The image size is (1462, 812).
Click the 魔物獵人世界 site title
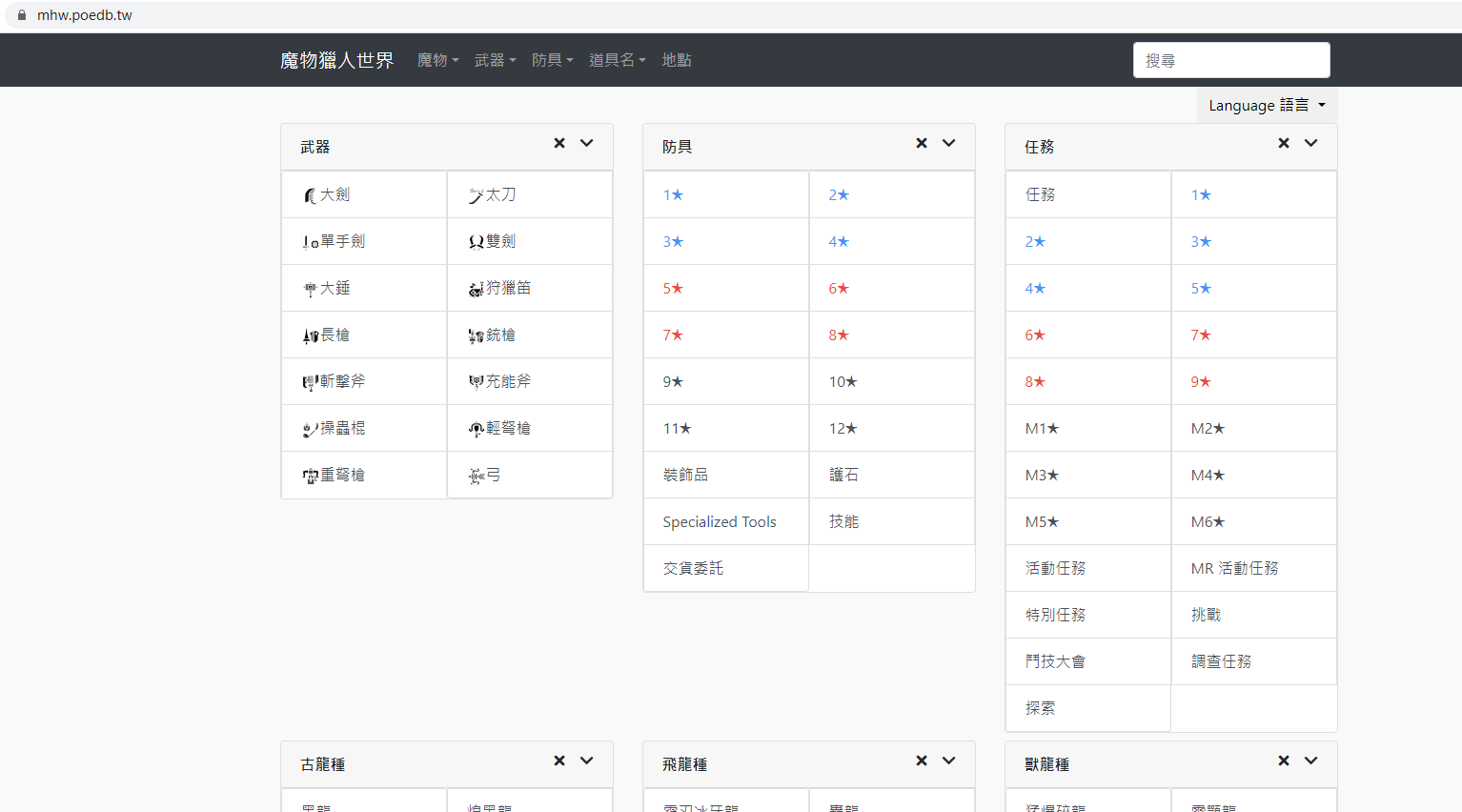[336, 60]
